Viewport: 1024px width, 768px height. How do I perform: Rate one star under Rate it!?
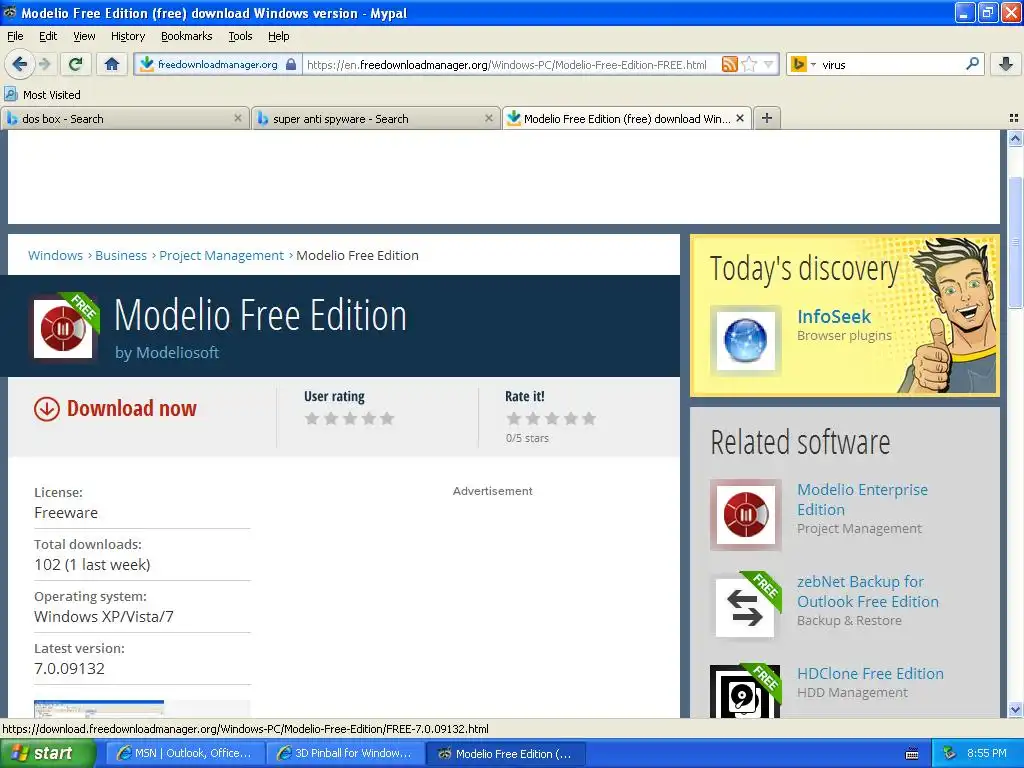pos(514,418)
